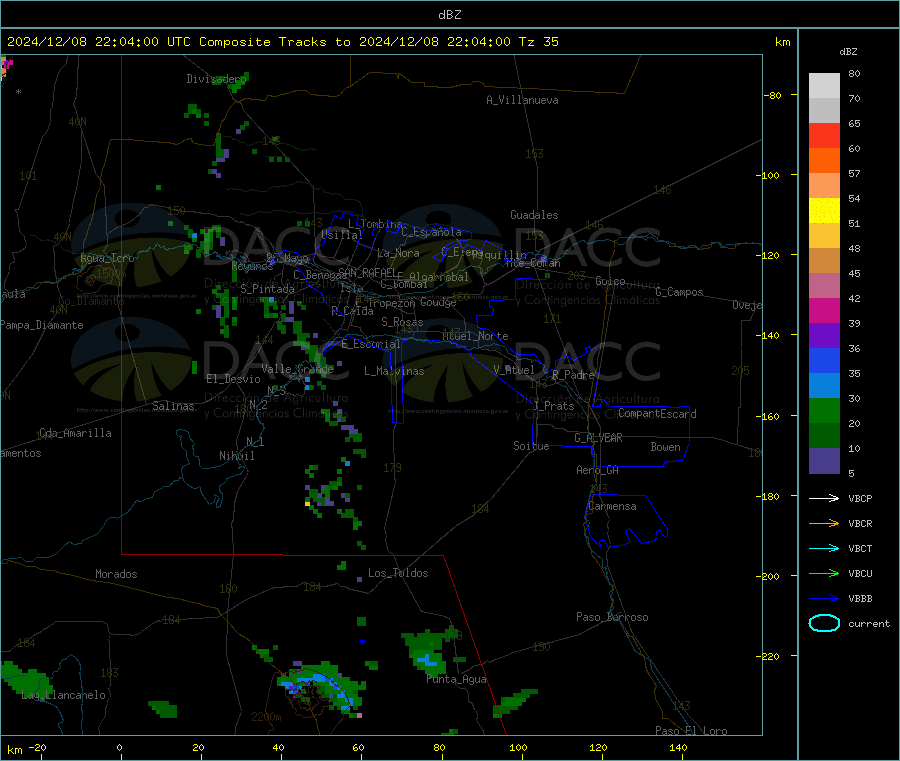
Task: Select the yellow 51–54 dBZ swatch
Action: click(x=824, y=211)
